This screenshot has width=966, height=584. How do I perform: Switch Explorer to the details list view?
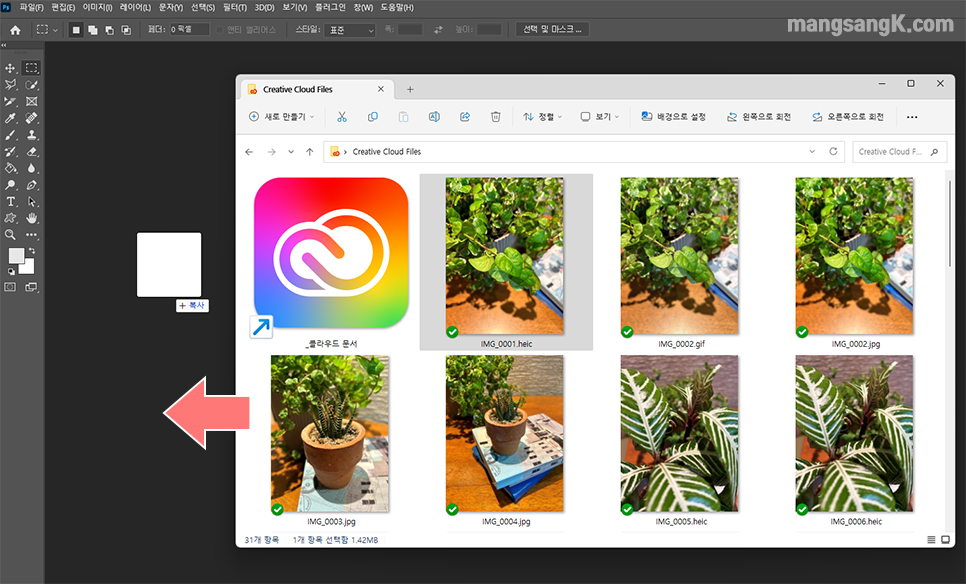(x=931, y=540)
